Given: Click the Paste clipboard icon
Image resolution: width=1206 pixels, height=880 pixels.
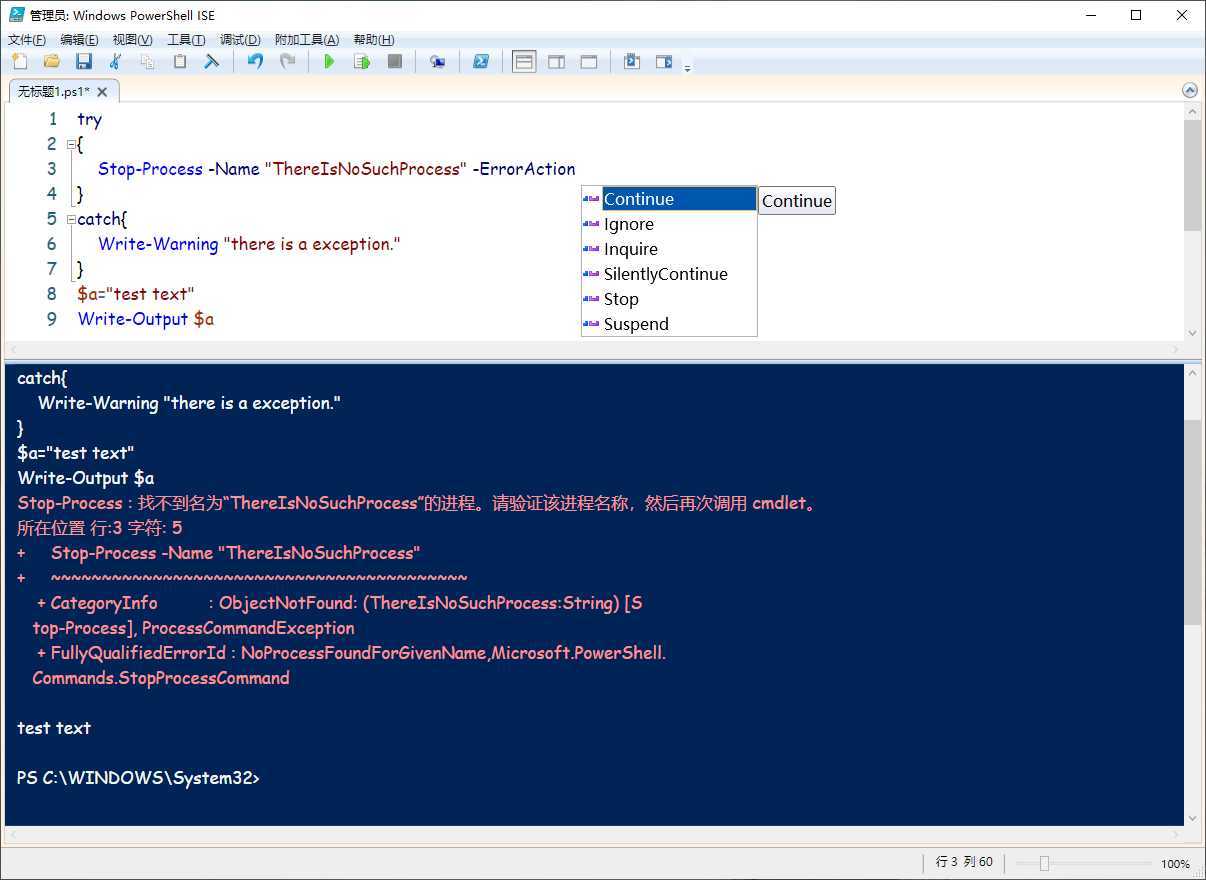Looking at the screenshot, I should click(180, 62).
